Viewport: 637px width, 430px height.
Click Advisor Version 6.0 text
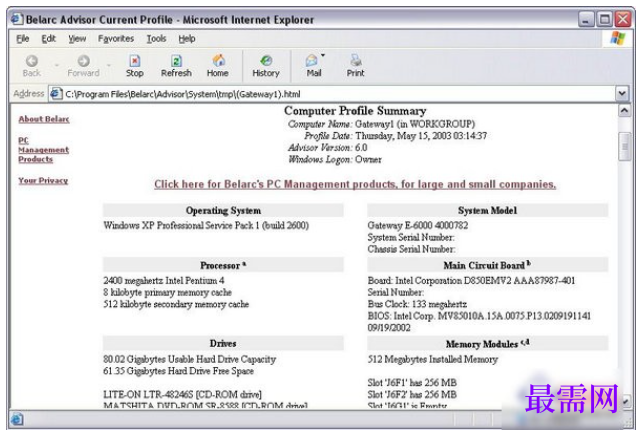327,148
